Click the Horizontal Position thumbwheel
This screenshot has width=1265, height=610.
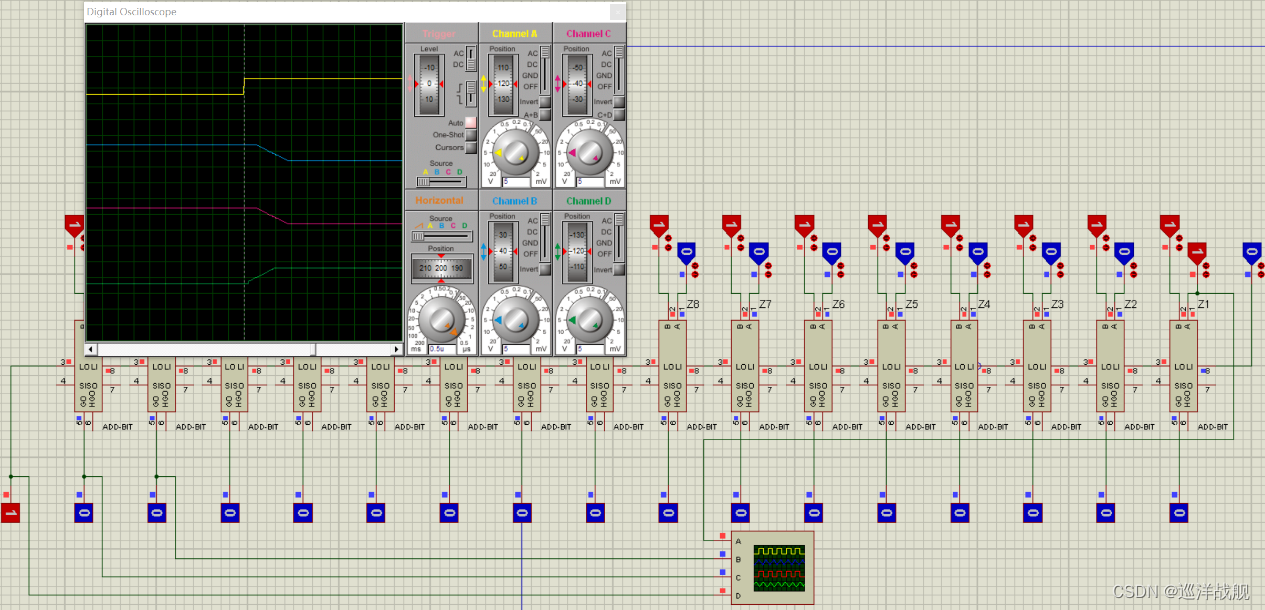441,268
